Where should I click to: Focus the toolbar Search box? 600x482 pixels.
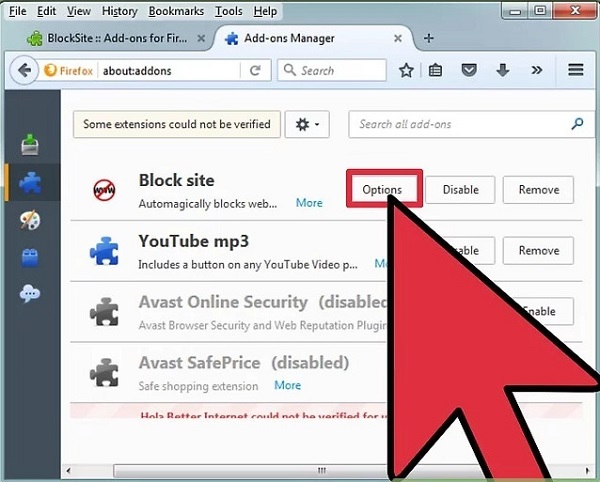point(332,70)
